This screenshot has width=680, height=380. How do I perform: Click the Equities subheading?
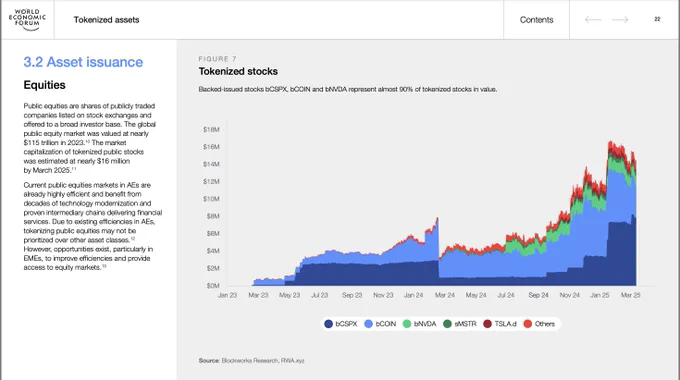(x=44, y=85)
